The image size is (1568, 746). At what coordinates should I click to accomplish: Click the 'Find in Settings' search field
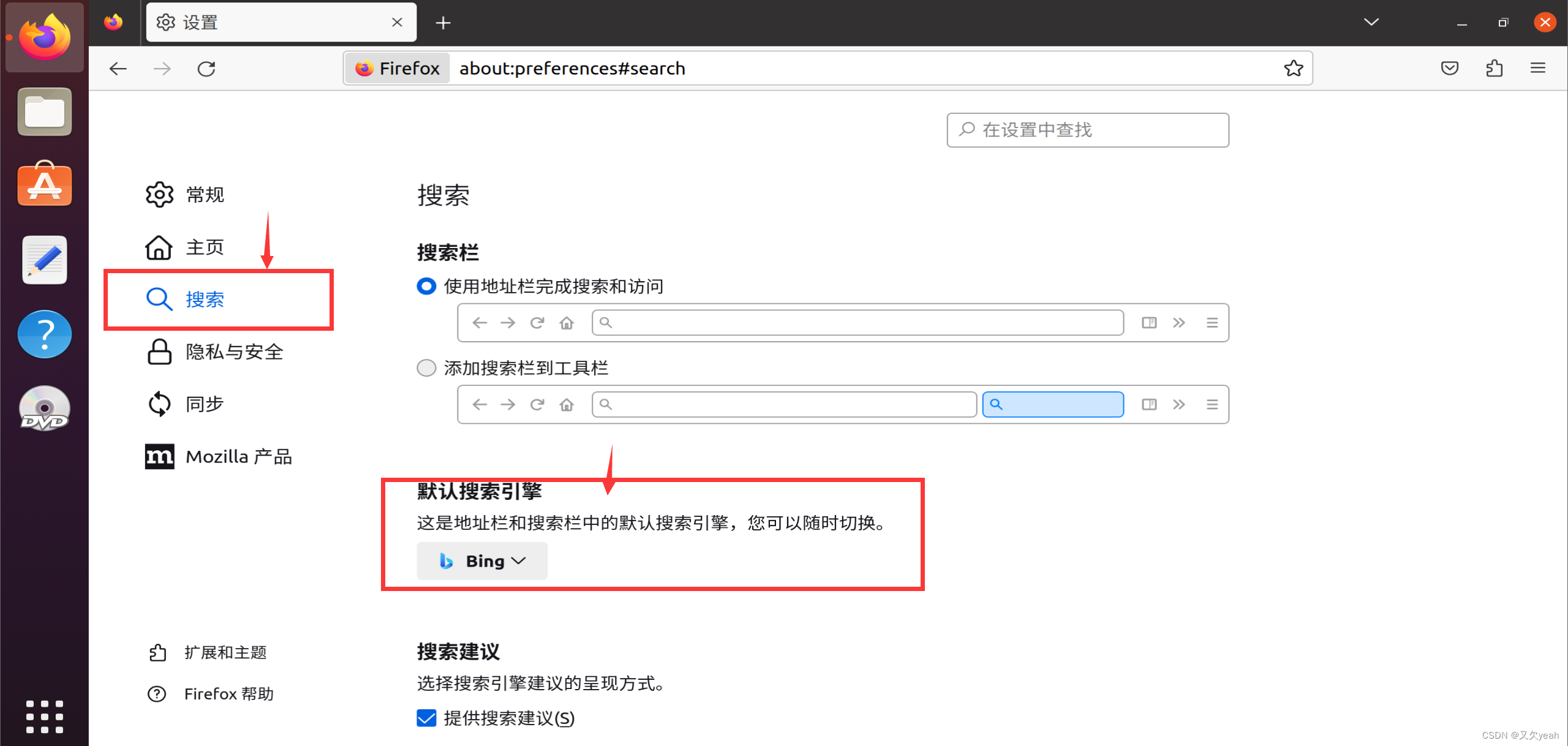click(x=1088, y=130)
